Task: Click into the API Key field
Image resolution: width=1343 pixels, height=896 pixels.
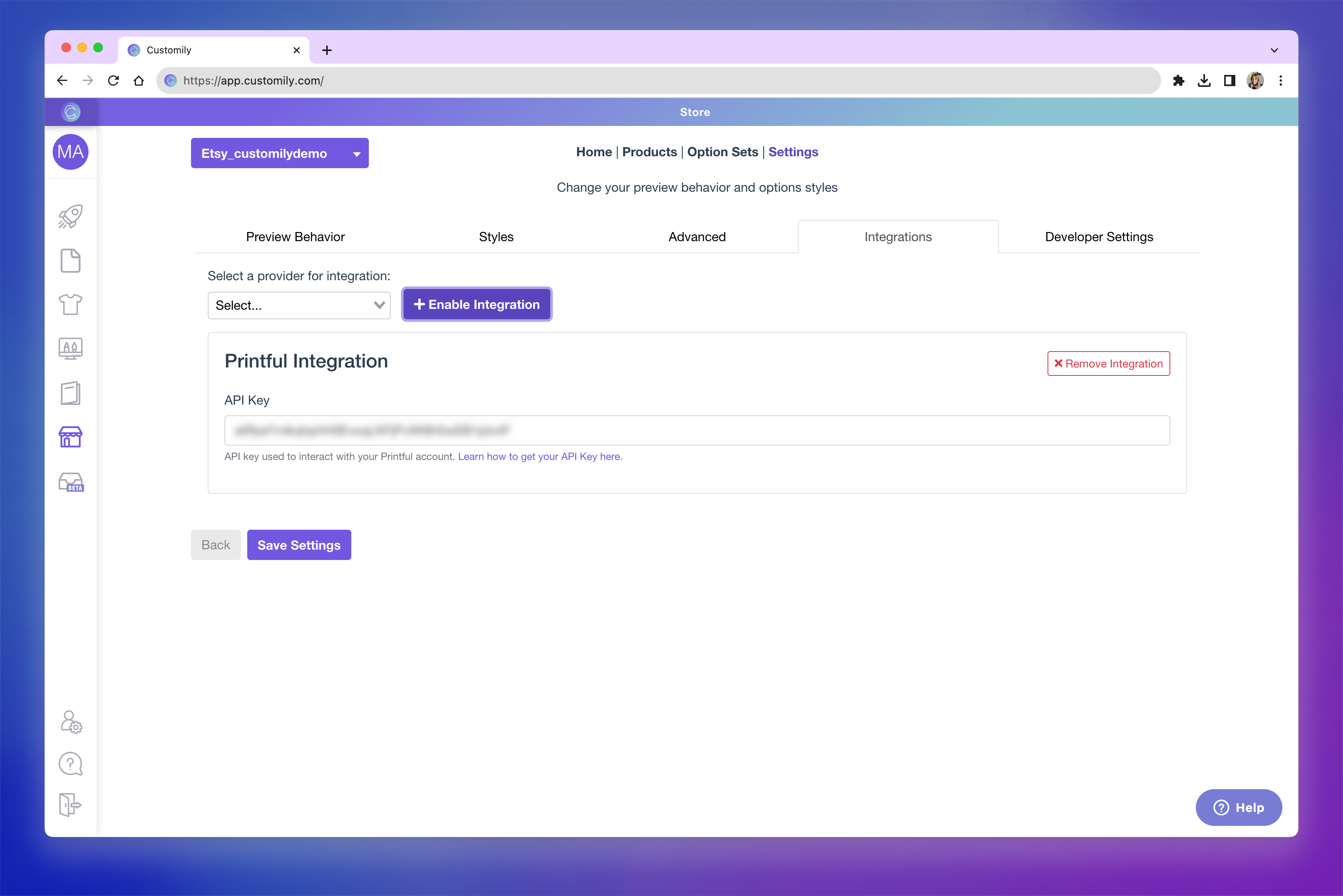Action: [696, 430]
